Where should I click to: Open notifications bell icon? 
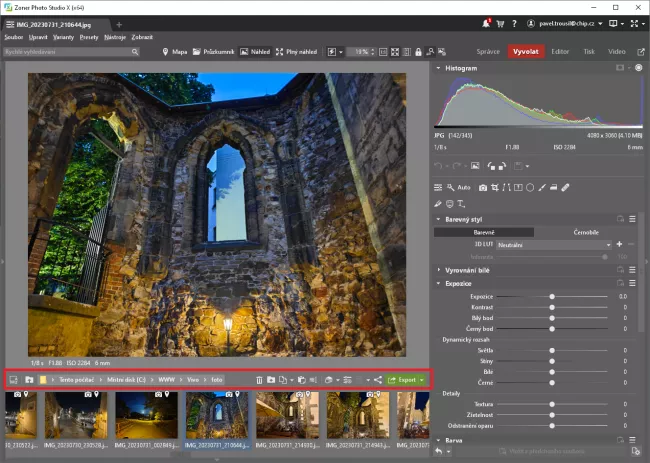pos(487,23)
